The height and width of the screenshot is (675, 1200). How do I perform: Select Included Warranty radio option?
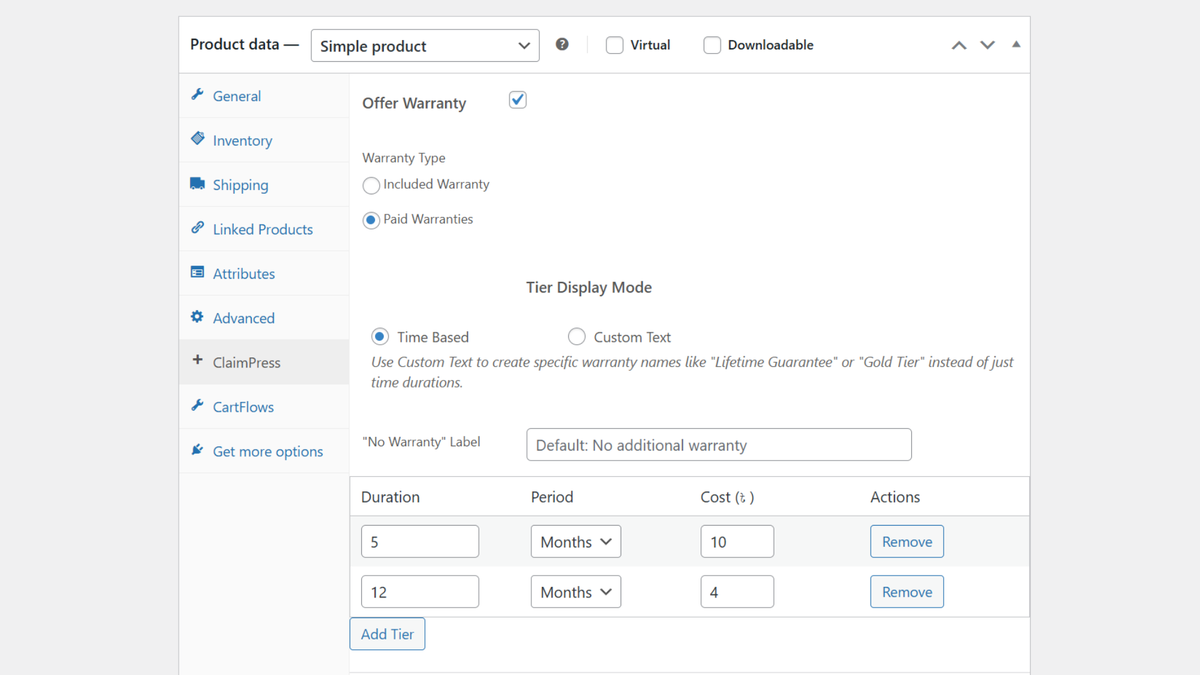(x=371, y=185)
